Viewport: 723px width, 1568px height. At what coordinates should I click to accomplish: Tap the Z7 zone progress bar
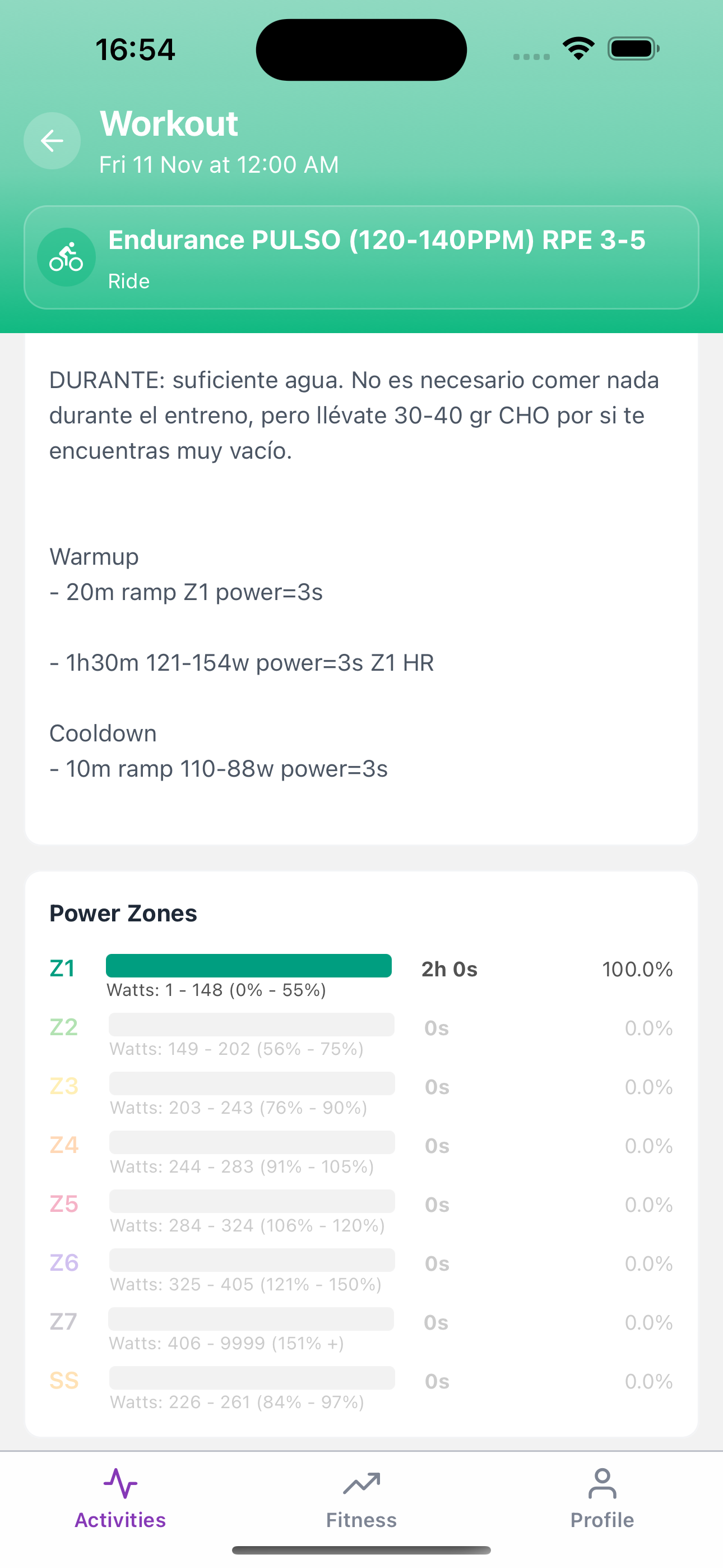pos(251,1319)
